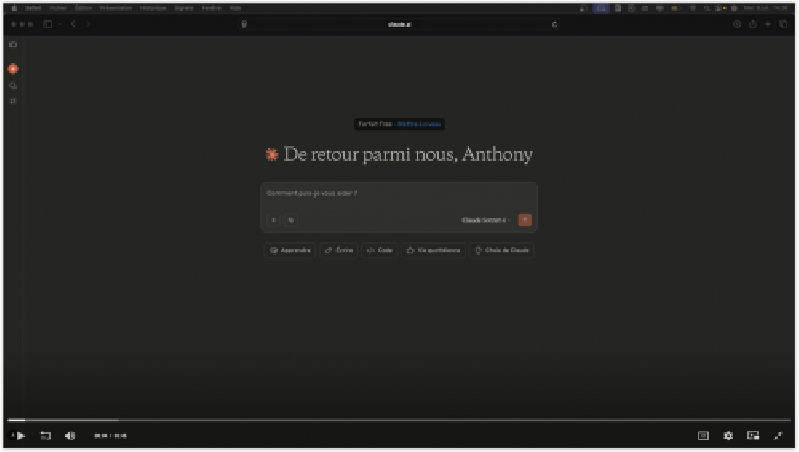Open the Signets menu in menu bar
Viewport: 799px width, 452px height.
184,7
